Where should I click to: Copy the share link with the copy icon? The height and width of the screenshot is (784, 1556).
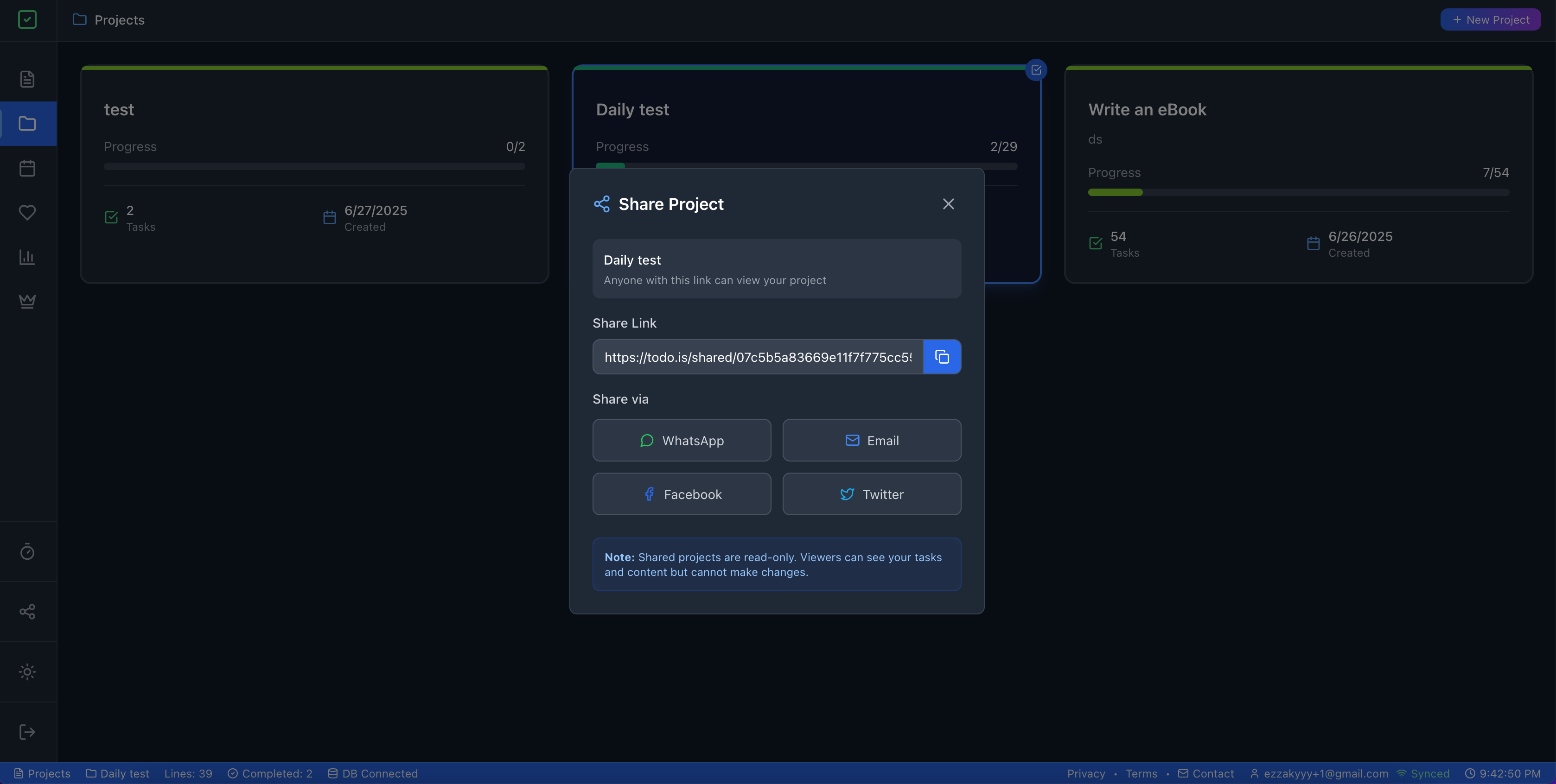point(942,357)
